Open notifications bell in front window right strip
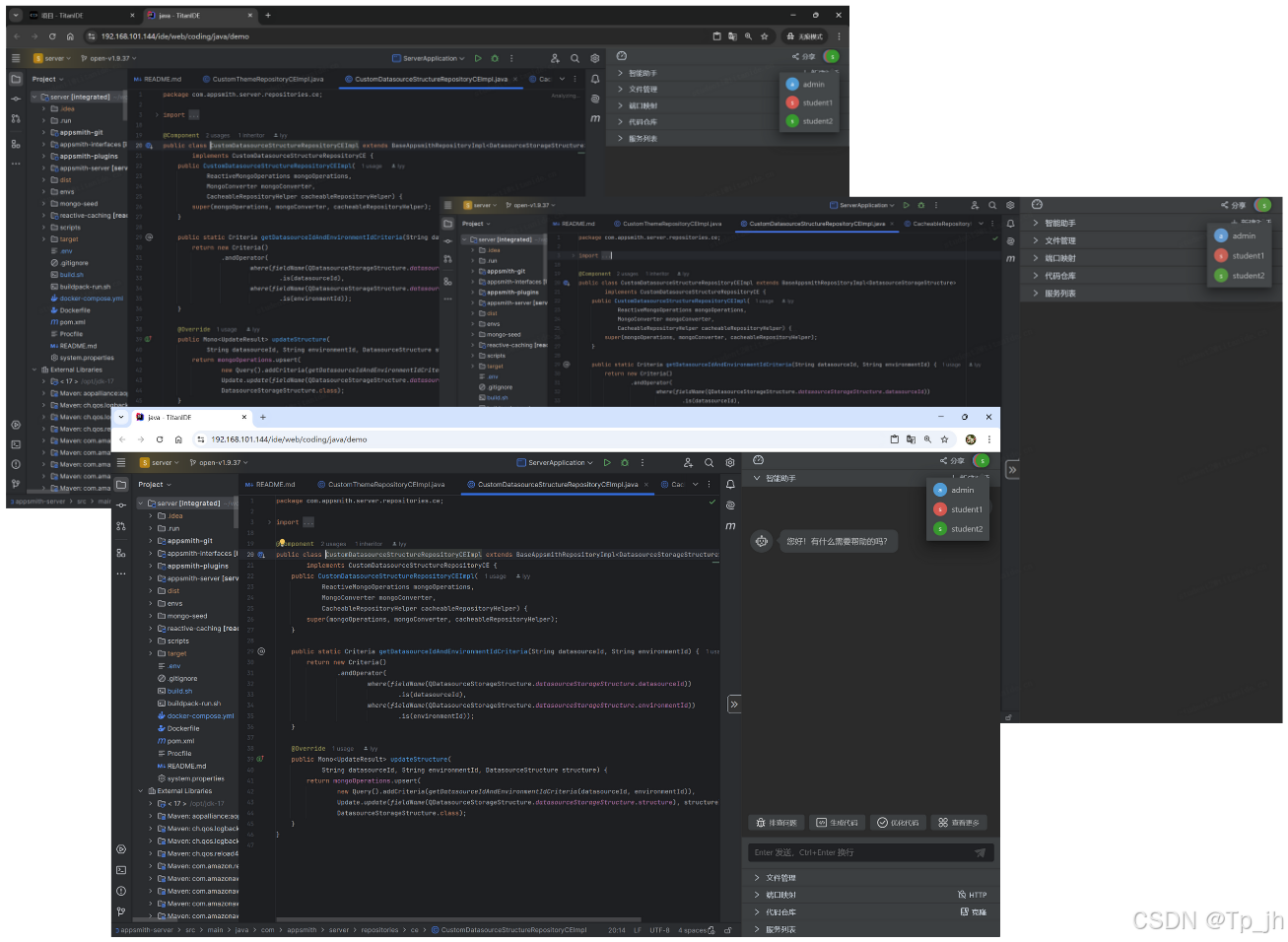This screenshot has width=1288, height=942. [730, 484]
